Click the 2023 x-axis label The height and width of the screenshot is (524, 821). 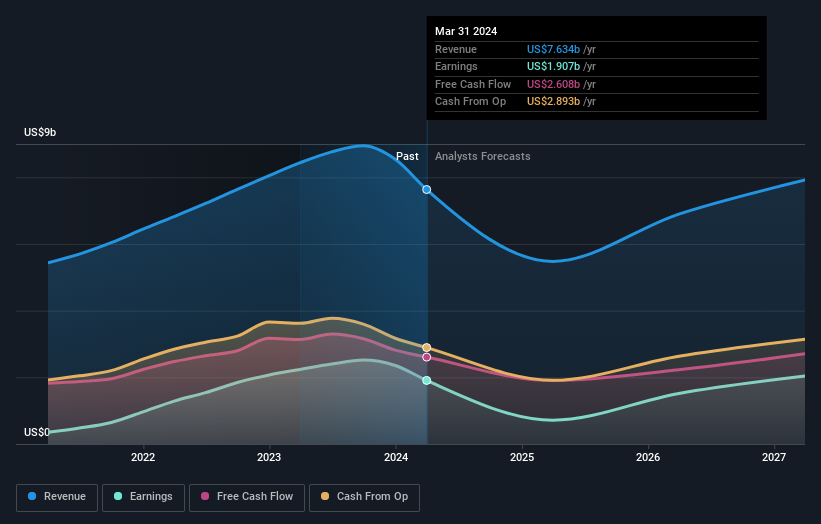(x=269, y=457)
